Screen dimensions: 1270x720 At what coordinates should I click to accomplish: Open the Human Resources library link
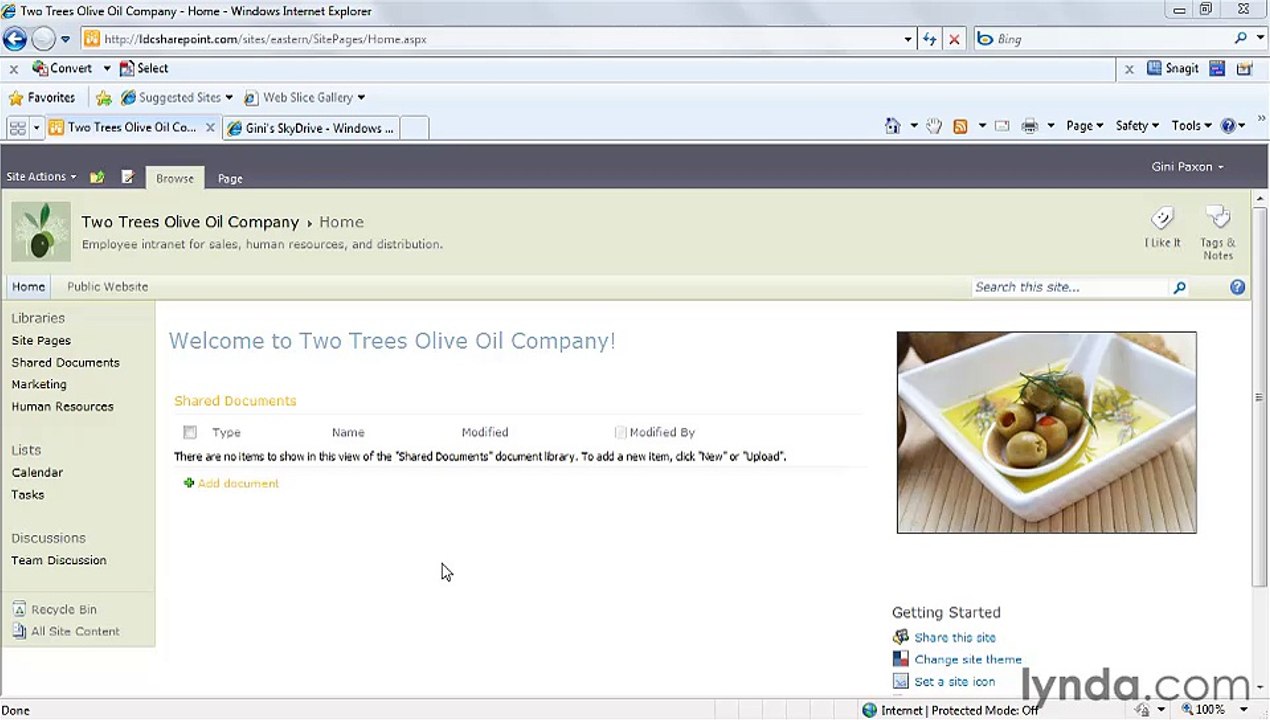tap(62, 406)
